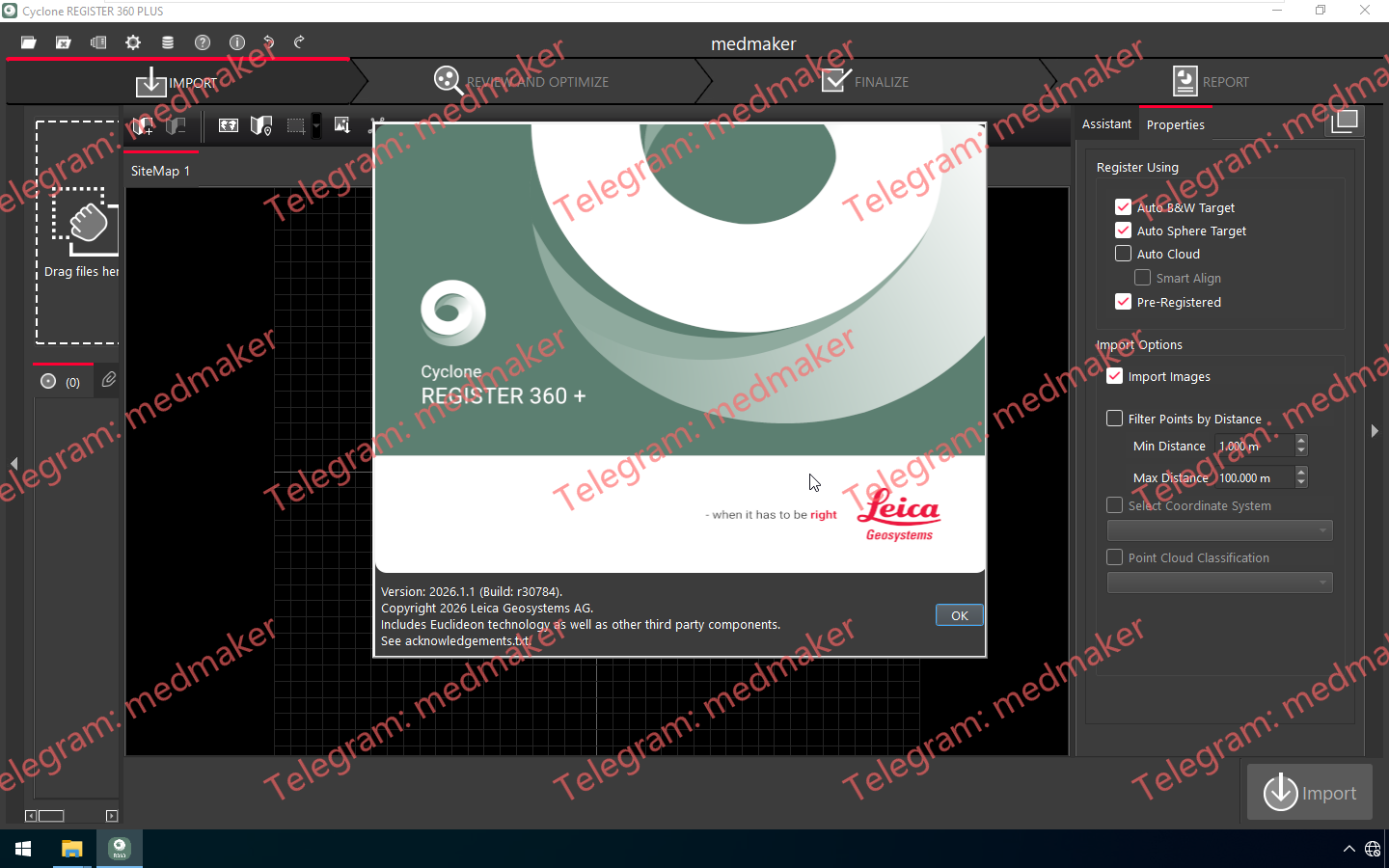Open the help question mark icon
The width and height of the screenshot is (1389, 868).
click(x=202, y=42)
